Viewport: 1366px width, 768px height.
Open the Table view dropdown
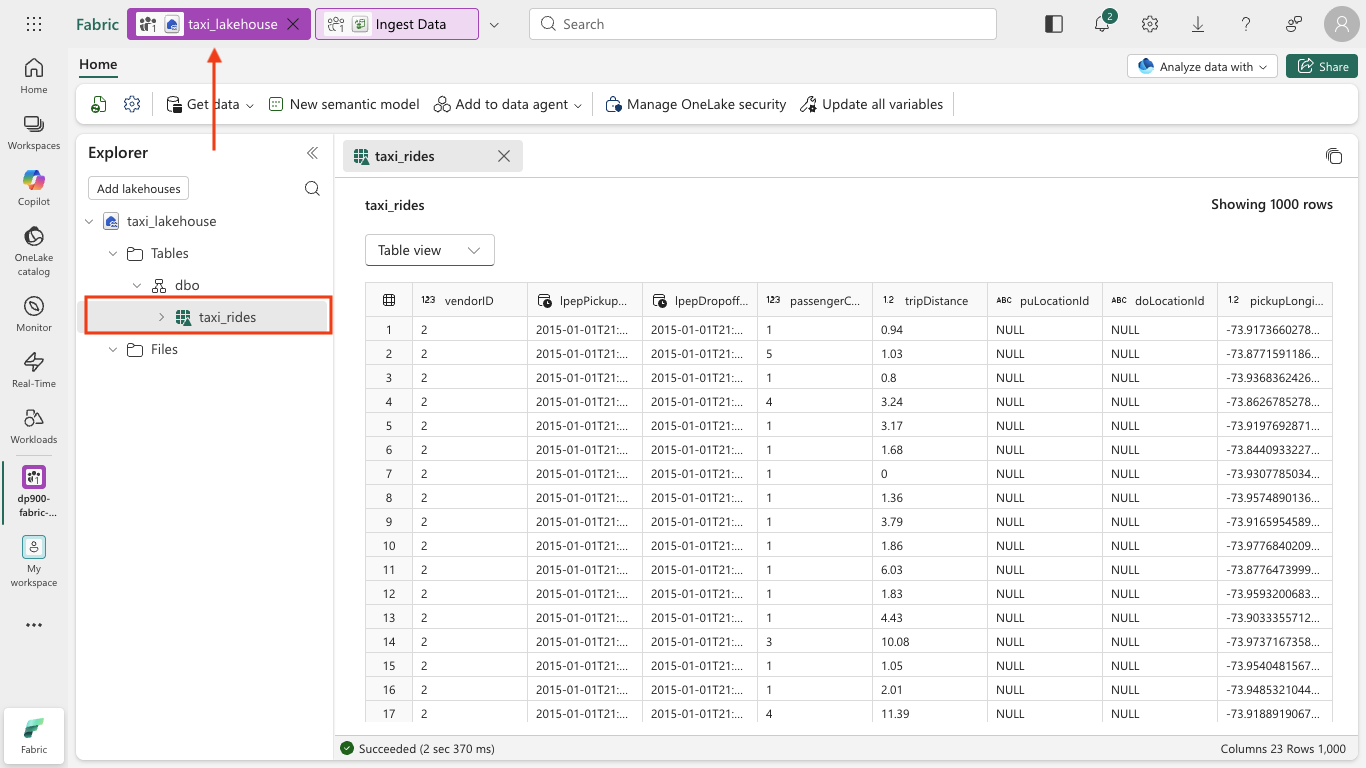click(x=430, y=250)
